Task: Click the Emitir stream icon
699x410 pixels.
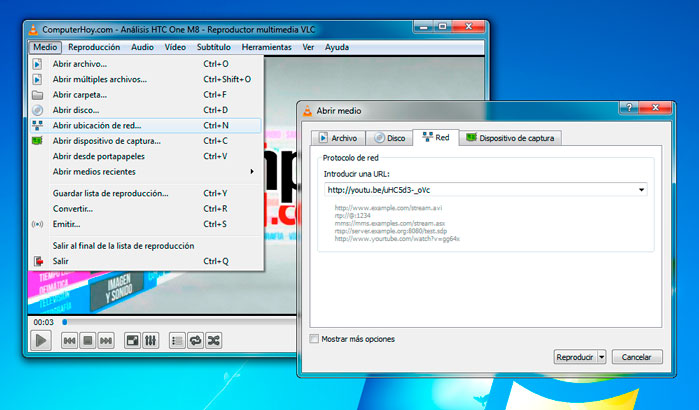Action: 37,224
